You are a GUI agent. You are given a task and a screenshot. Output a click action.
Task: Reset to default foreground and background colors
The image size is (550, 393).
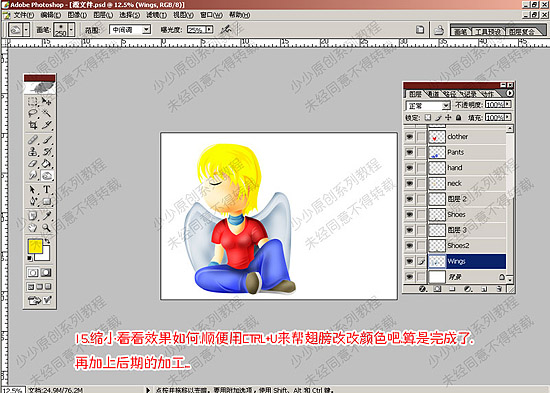tap(30, 258)
